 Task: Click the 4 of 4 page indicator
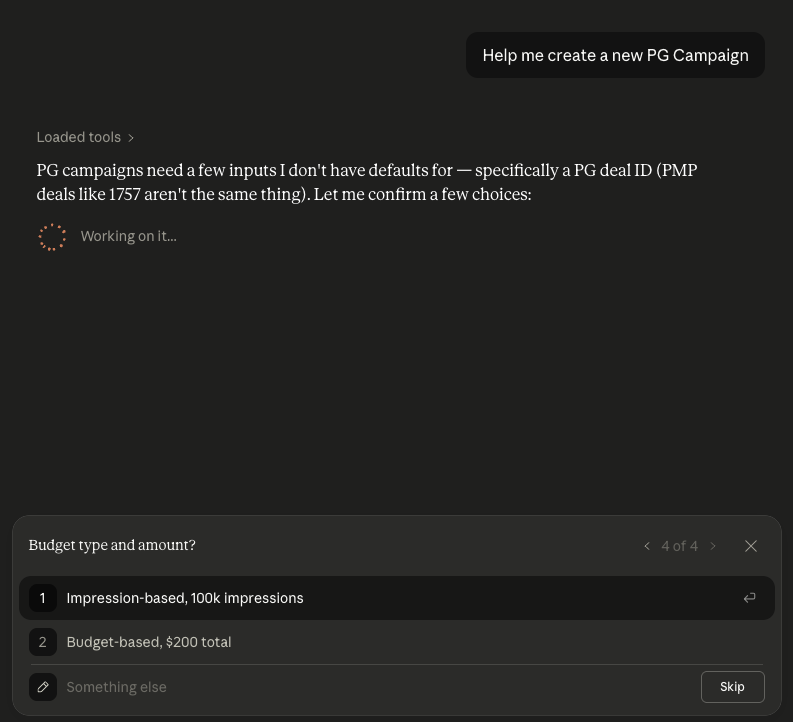(x=680, y=546)
